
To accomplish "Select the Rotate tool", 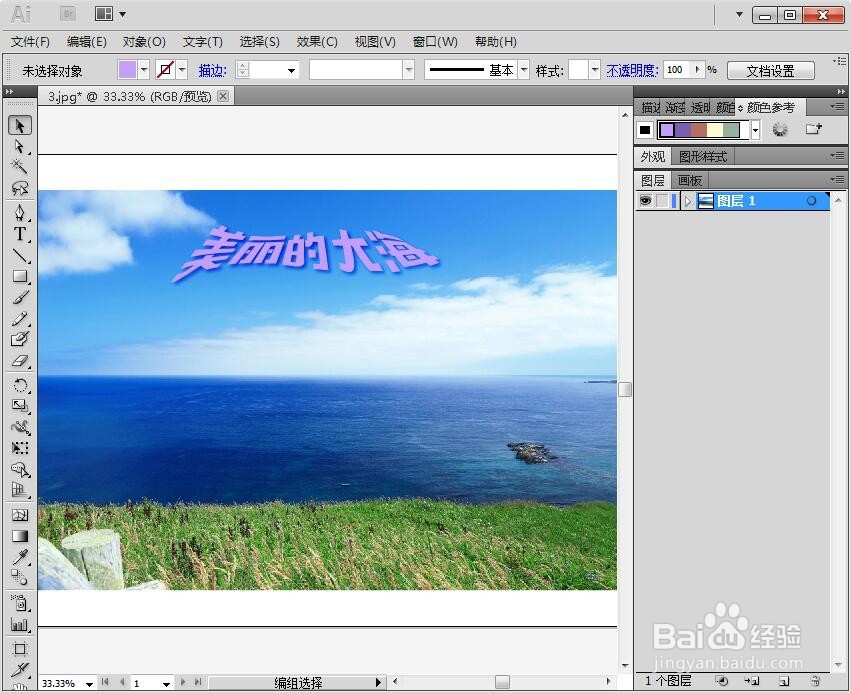I will tap(20, 385).
